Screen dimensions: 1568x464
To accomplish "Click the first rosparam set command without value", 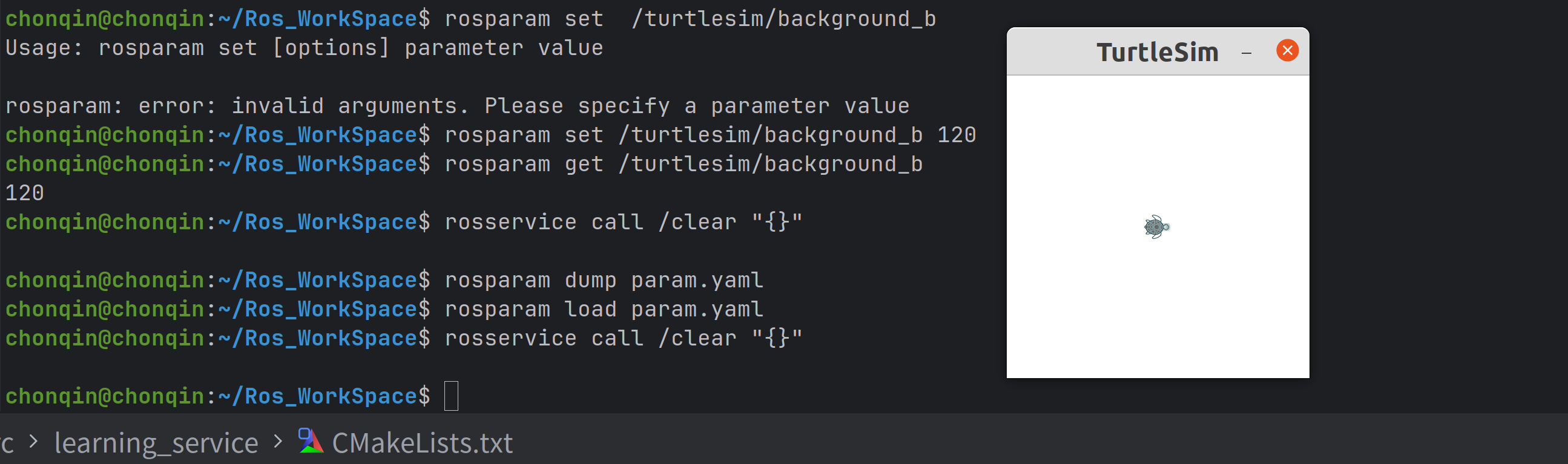I will tap(690, 19).
